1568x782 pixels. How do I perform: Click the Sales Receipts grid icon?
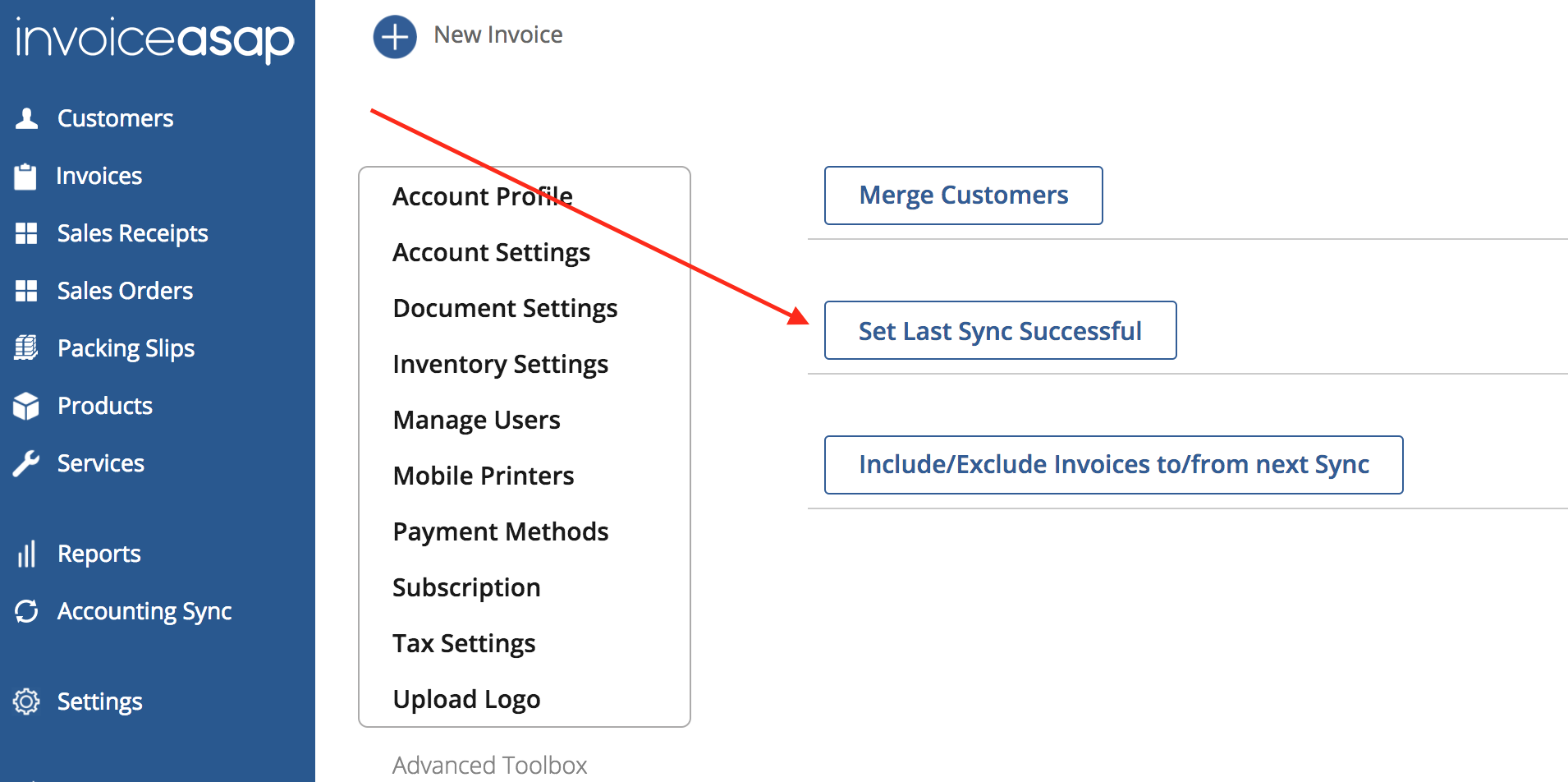click(26, 234)
